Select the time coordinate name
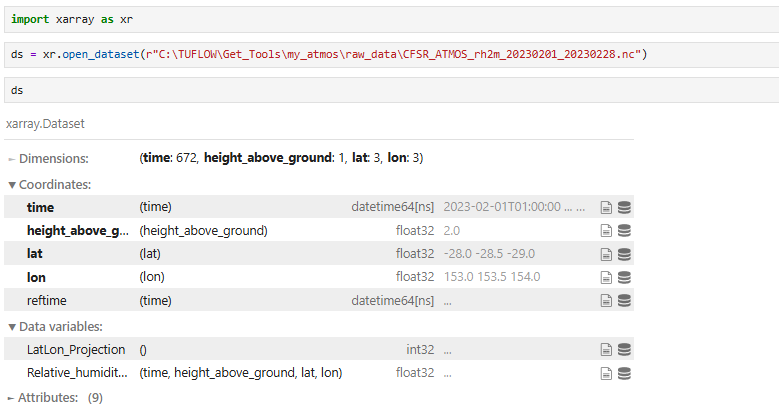Screen dimensions: 779x417 [x=40, y=208]
